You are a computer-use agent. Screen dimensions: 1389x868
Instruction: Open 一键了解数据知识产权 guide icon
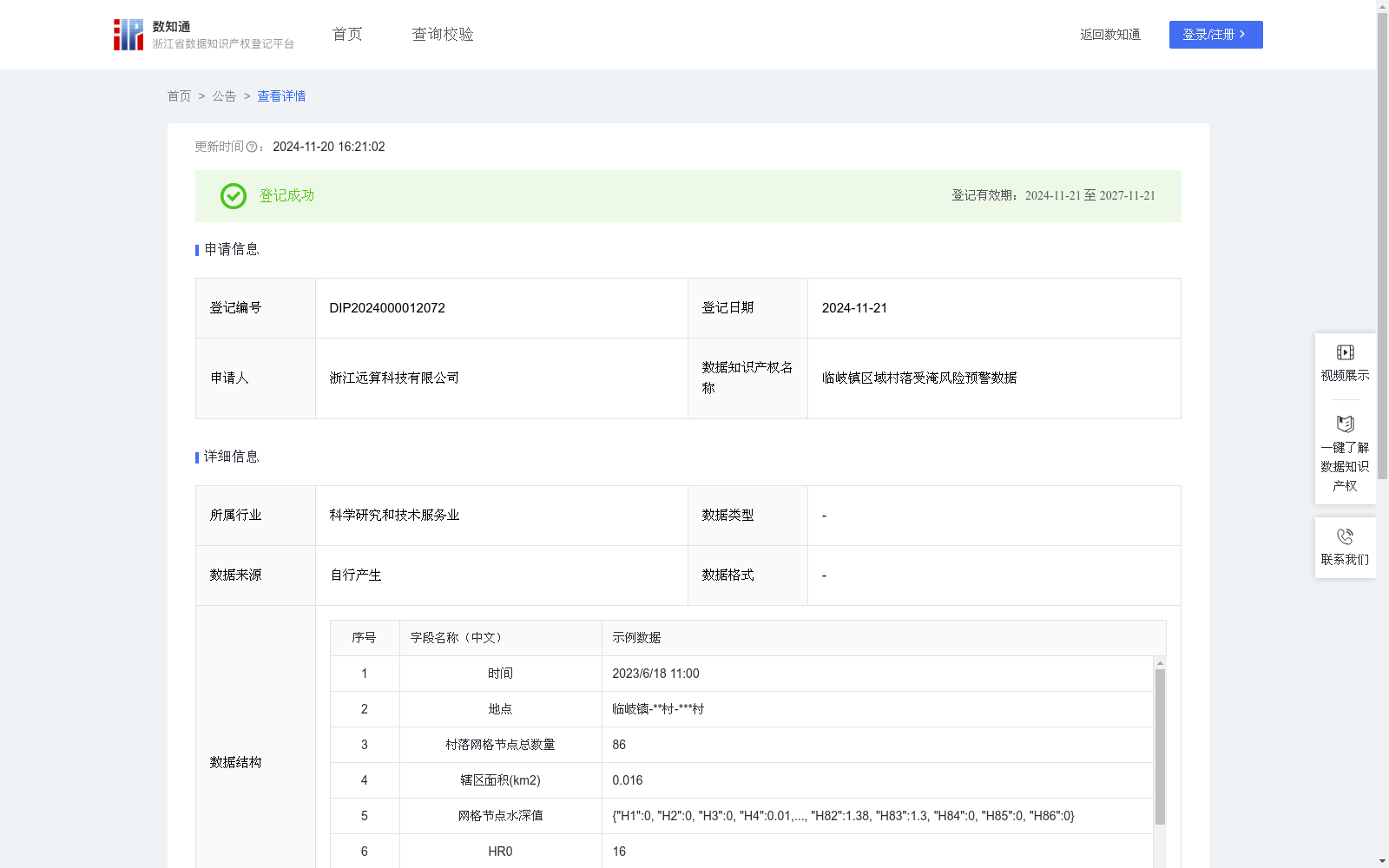coord(1345,424)
